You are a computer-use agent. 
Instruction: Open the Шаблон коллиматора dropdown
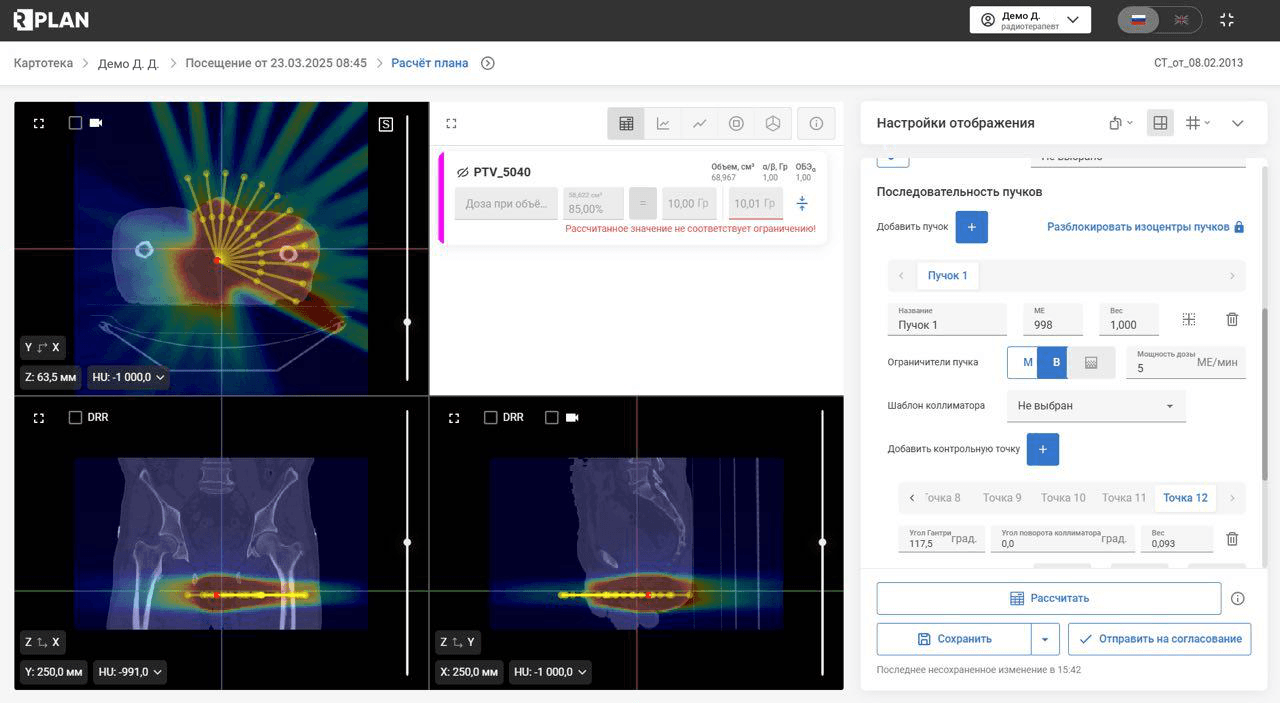point(1096,406)
